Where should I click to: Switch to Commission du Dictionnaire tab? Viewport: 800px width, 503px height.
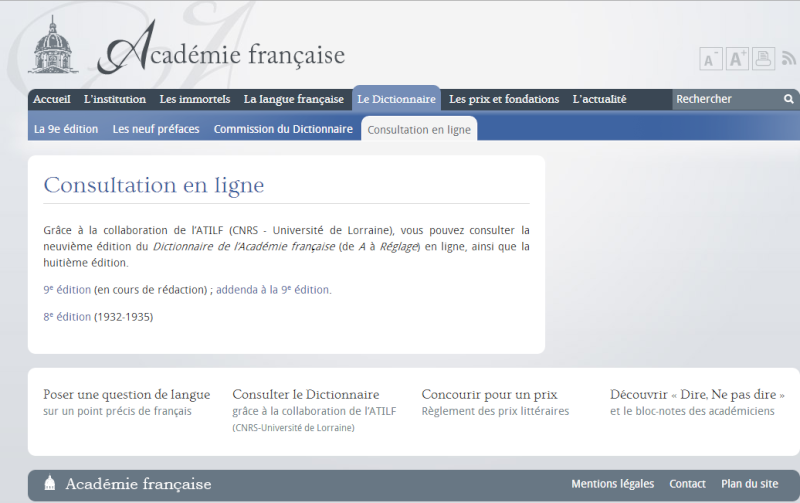283,129
